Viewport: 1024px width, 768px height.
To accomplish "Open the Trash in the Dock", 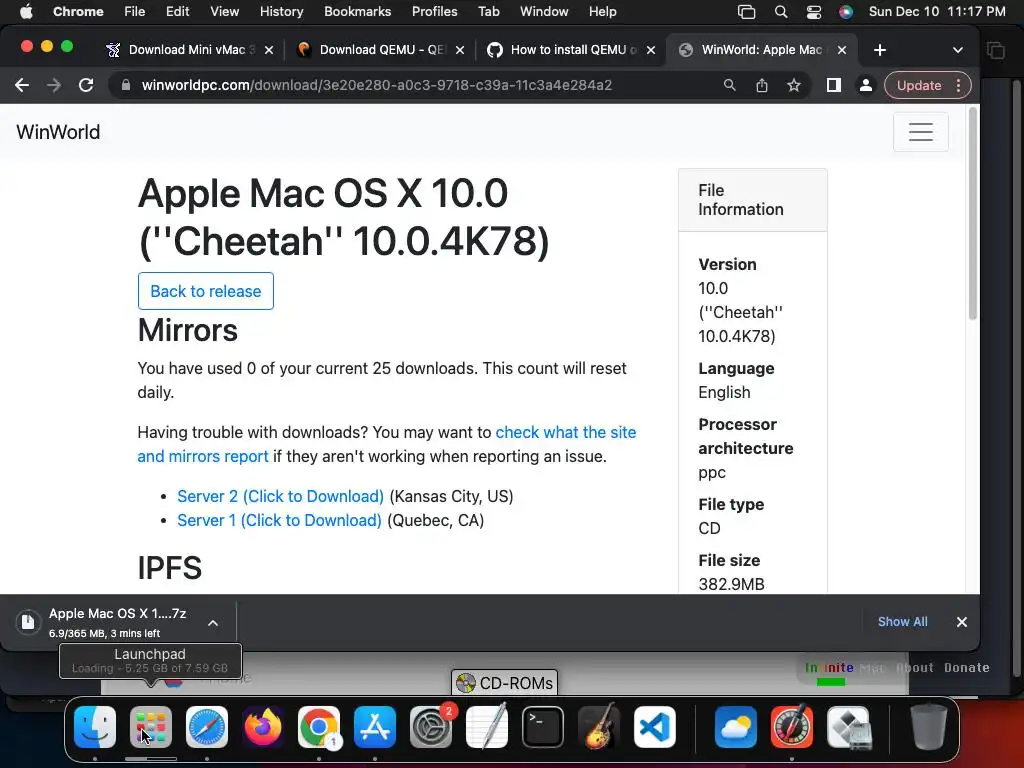I will point(929,727).
